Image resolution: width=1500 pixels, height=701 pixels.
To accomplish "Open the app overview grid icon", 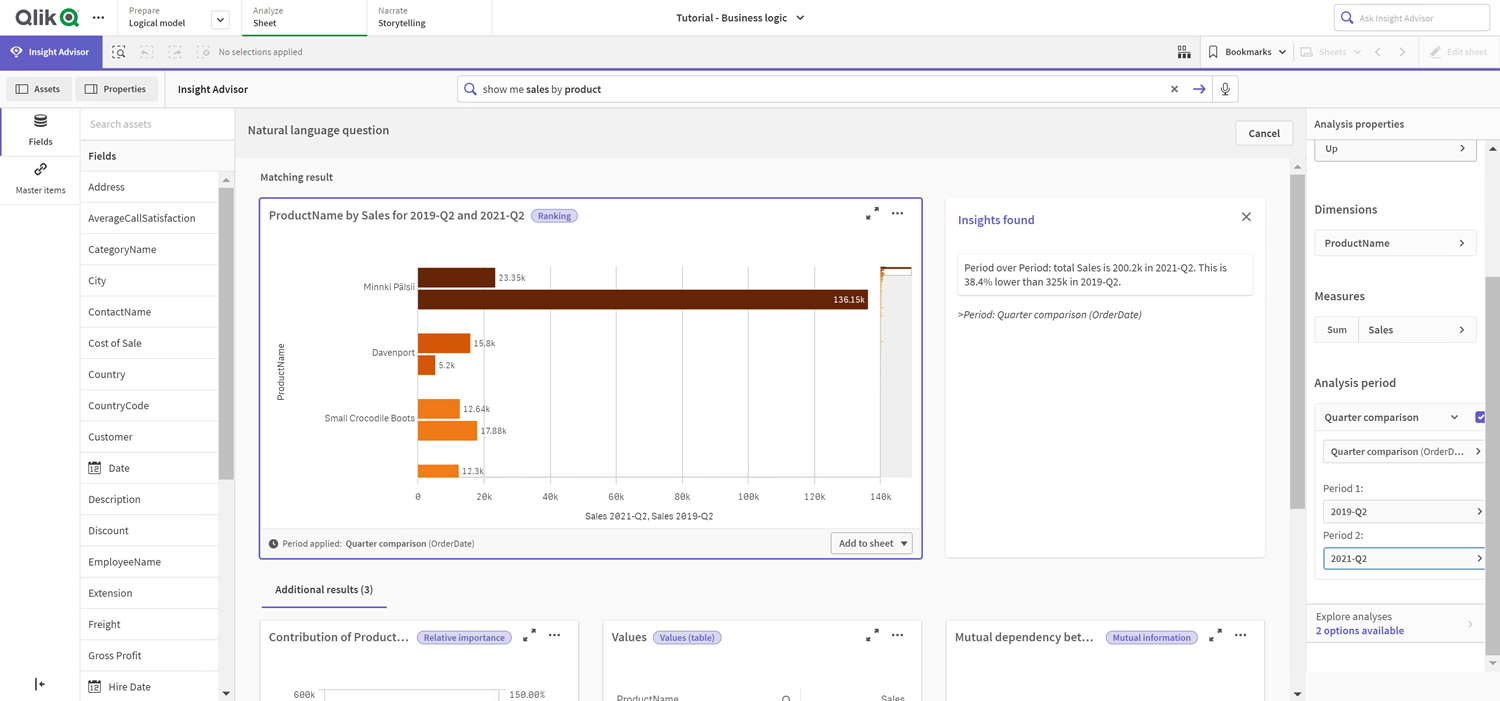I will coord(1183,51).
